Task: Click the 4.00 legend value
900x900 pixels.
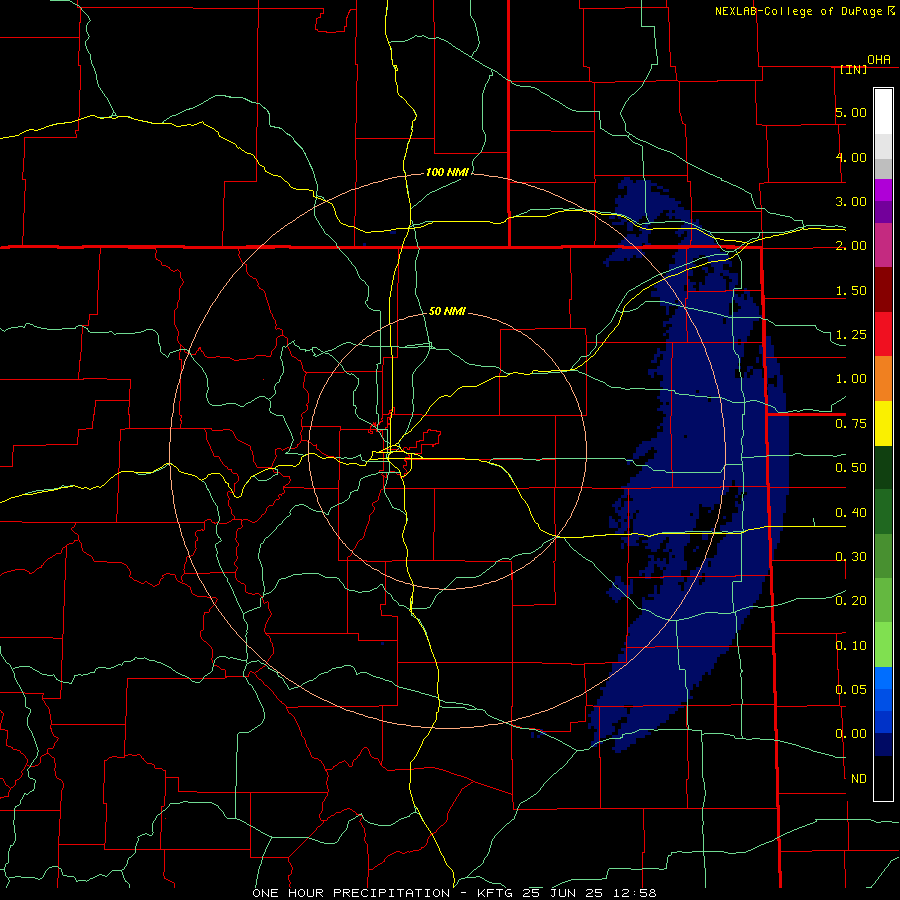Action: click(851, 157)
